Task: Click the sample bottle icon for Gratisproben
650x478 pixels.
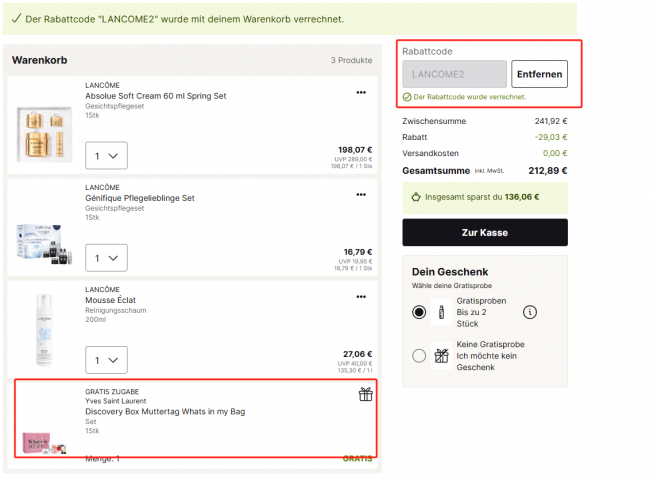Action: point(441,312)
